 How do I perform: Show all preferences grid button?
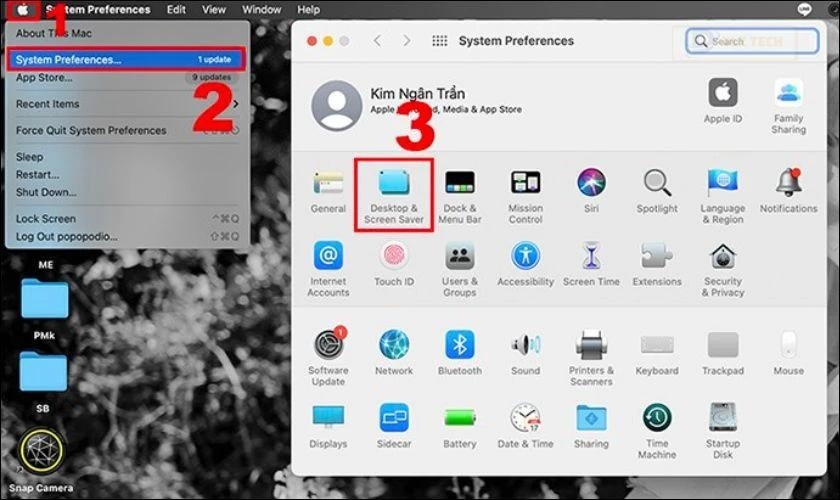coord(439,41)
